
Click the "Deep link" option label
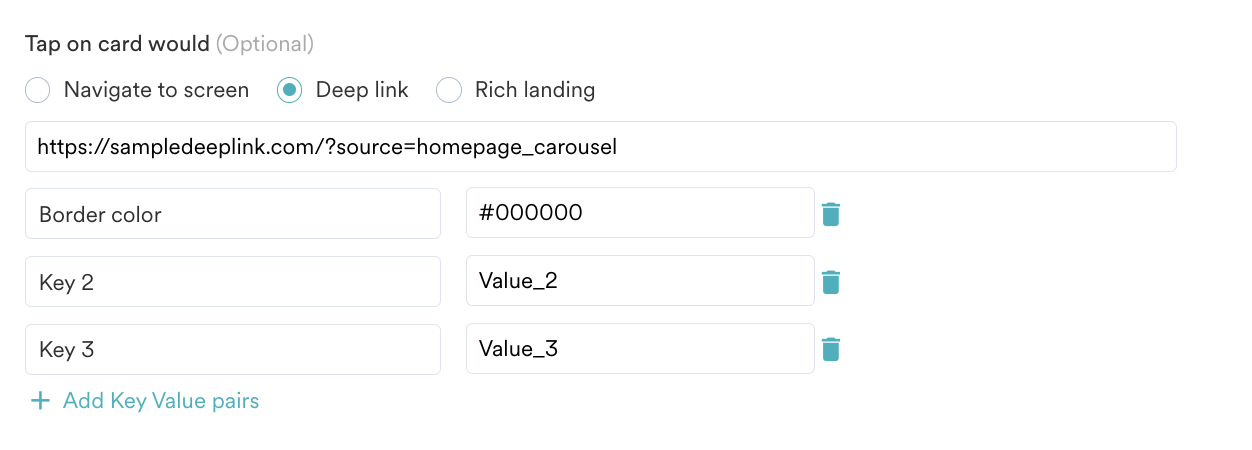362,90
